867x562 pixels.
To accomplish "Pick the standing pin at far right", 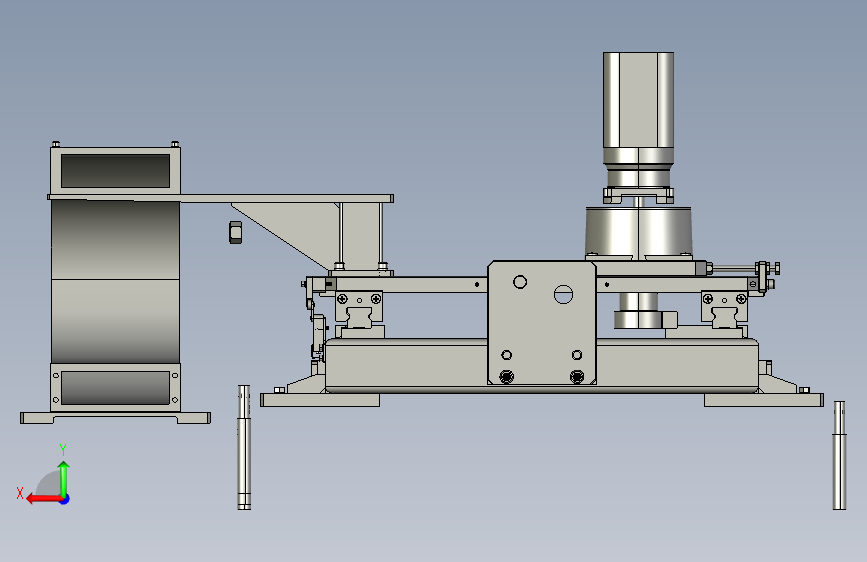I will 839,455.
